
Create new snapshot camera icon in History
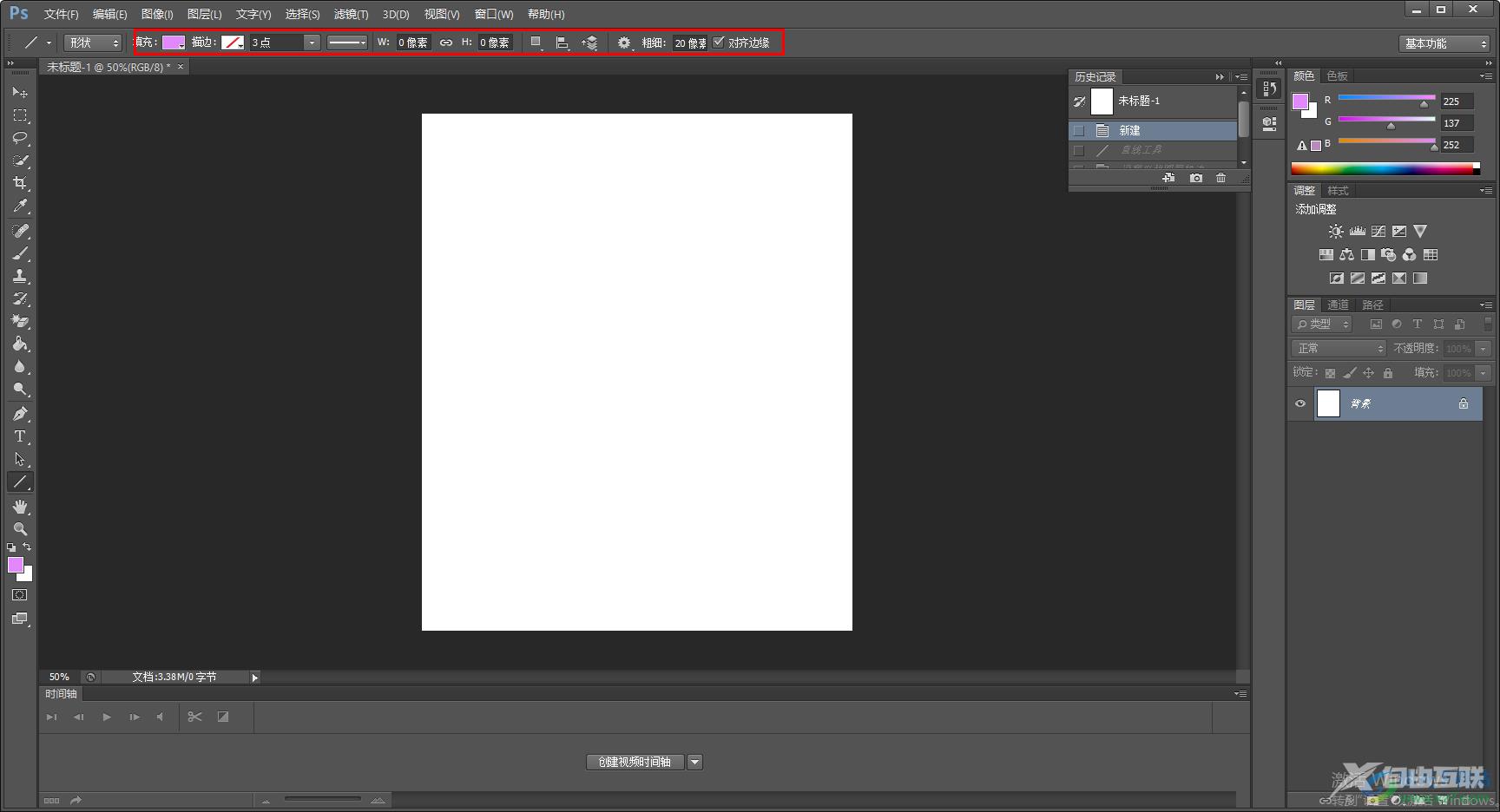tap(1196, 178)
